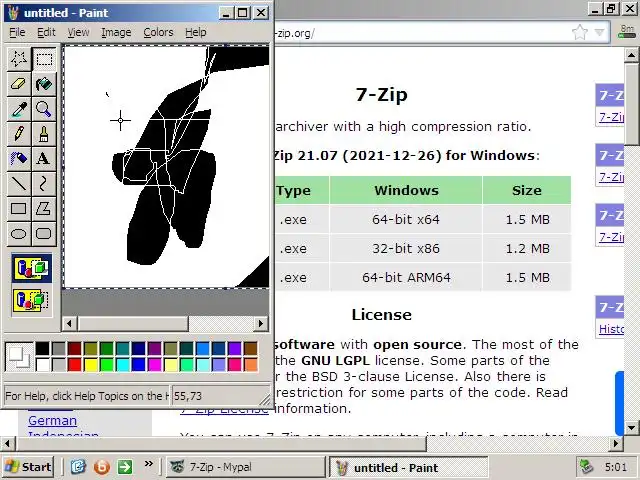This screenshot has width=640, height=480.
Task: Activate the Magnifier tool in Paint
Action: click(44, 109)
